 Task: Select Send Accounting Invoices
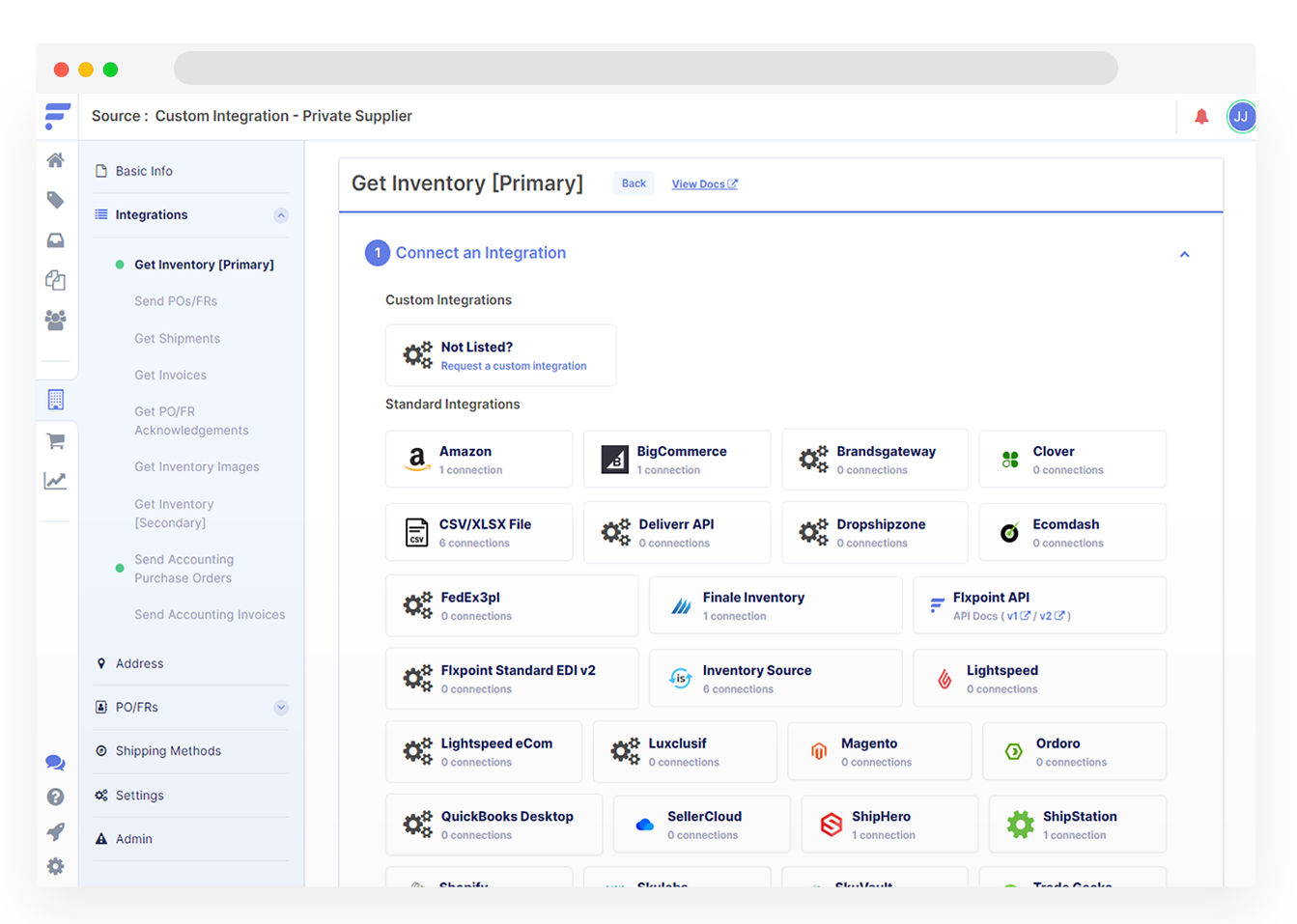click(210, 615)
